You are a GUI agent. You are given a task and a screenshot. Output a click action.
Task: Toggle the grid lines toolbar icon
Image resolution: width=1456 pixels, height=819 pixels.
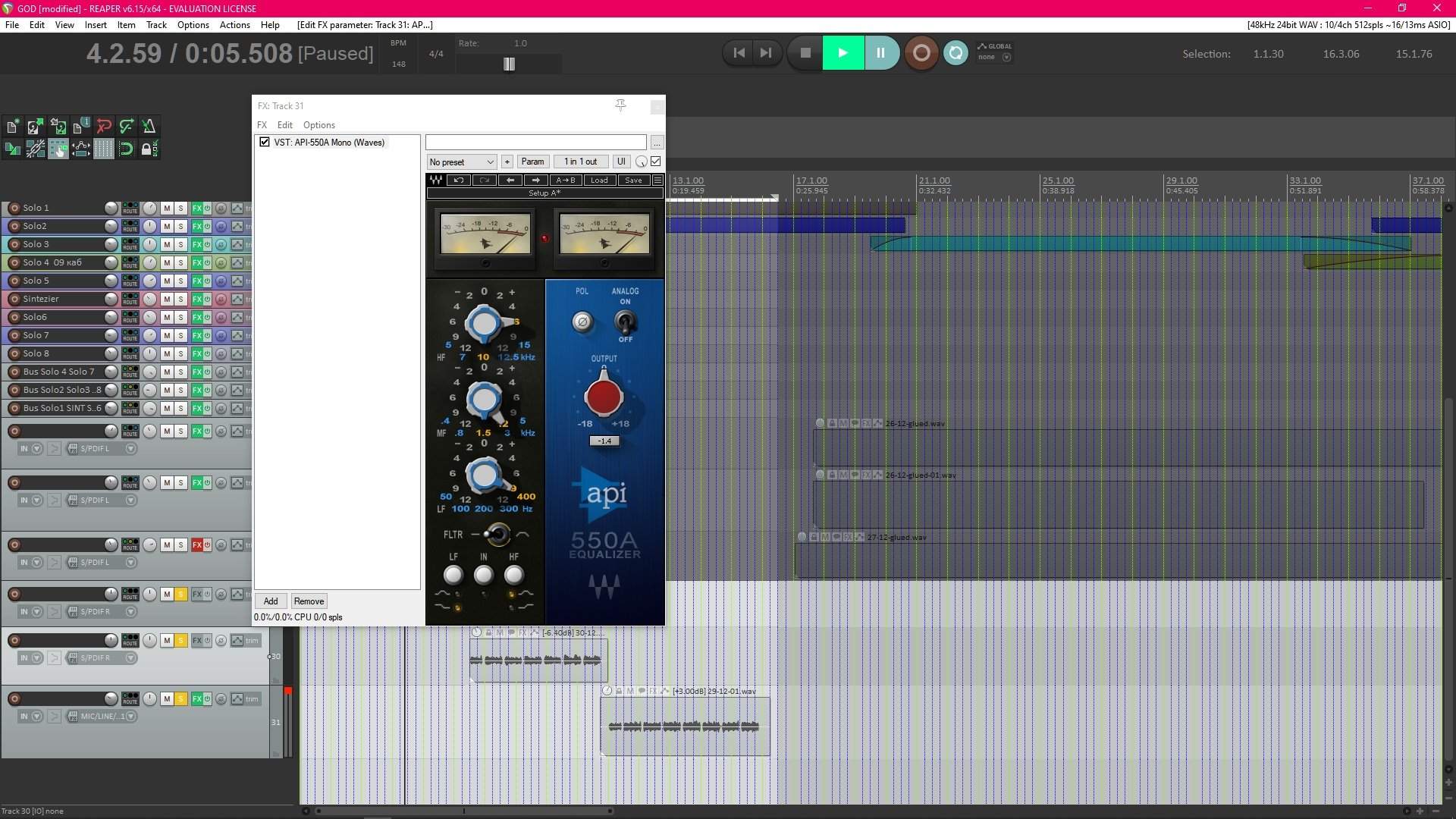click(103, 149)
